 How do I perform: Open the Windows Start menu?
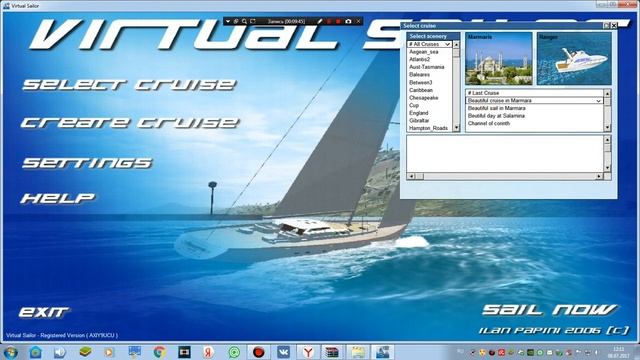coord(10,352)
